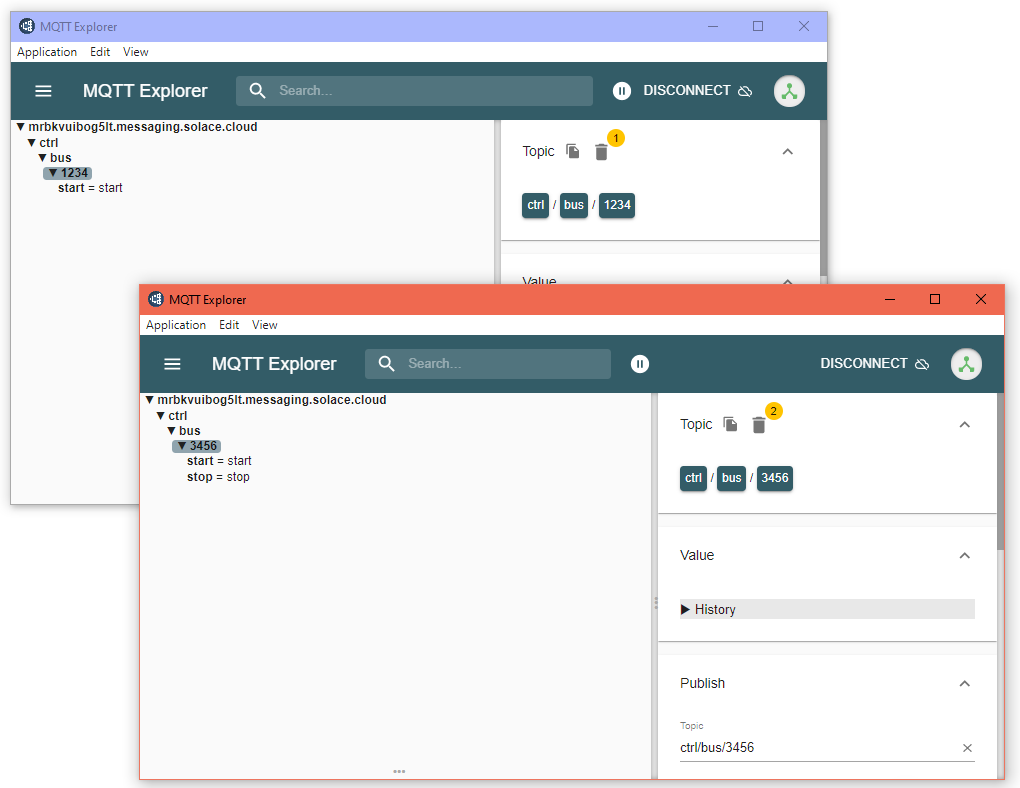Screen dimensions: 1020x788
Task: Click the ctrl topic chip in back window
Action: pyautogui.click(x=535, y=205)
